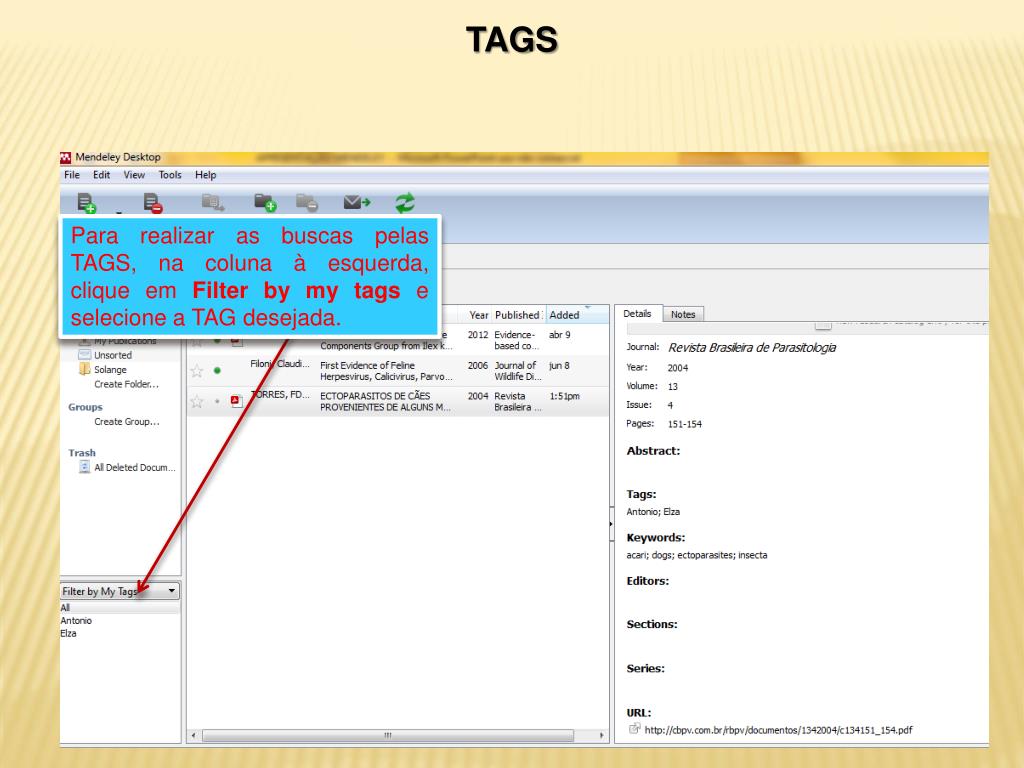Toggle gray read dot of TORRES entry
1024x768 pixels.
click(217, 401)
